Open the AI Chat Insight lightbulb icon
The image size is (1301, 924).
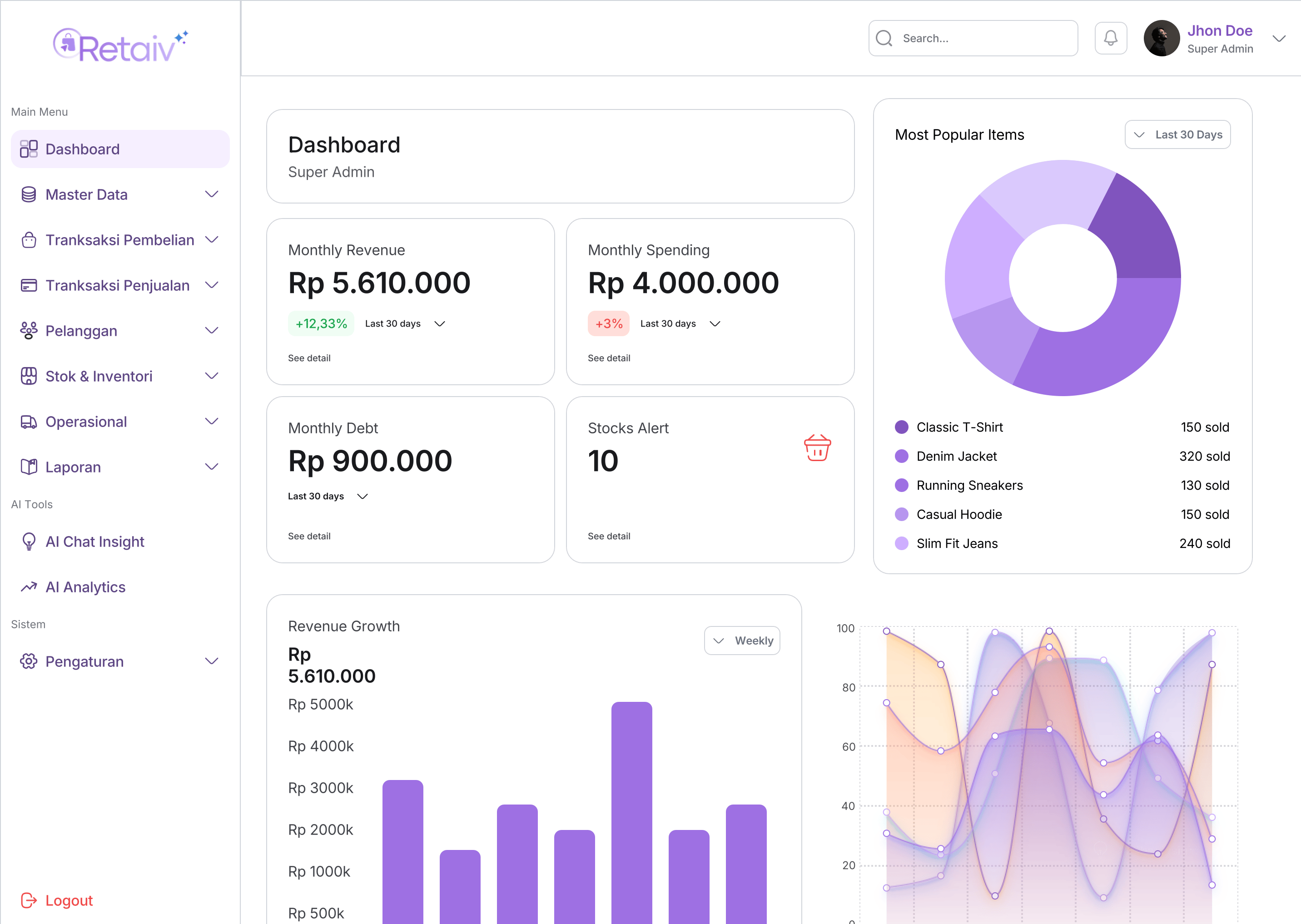click(x=28, y=541)
